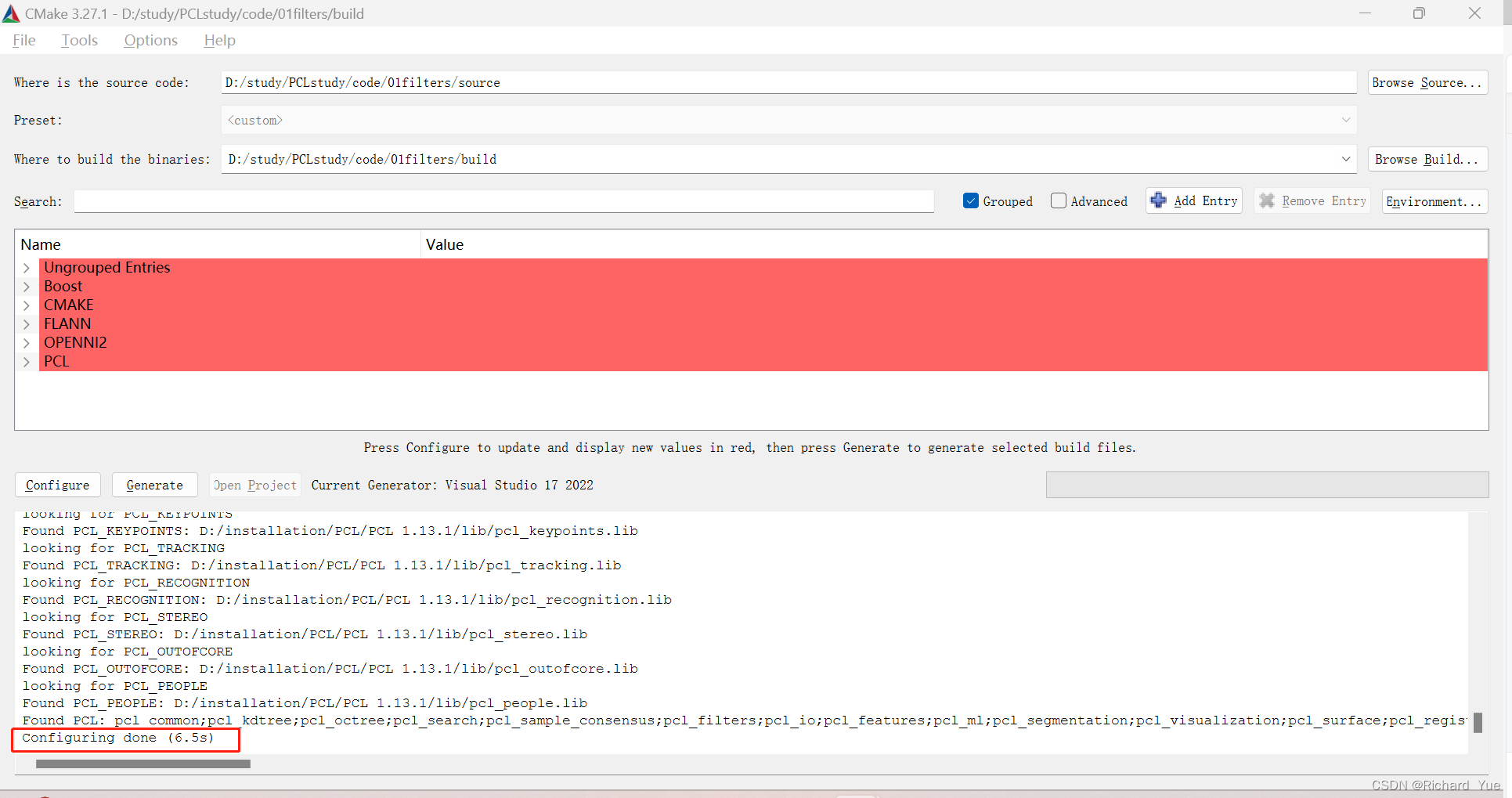The width and height of the screenshot is (1512, 798).
Task: Click 'Found PCL_STEREO' log line
Action: pyautogui.click(x=305, y=634)
